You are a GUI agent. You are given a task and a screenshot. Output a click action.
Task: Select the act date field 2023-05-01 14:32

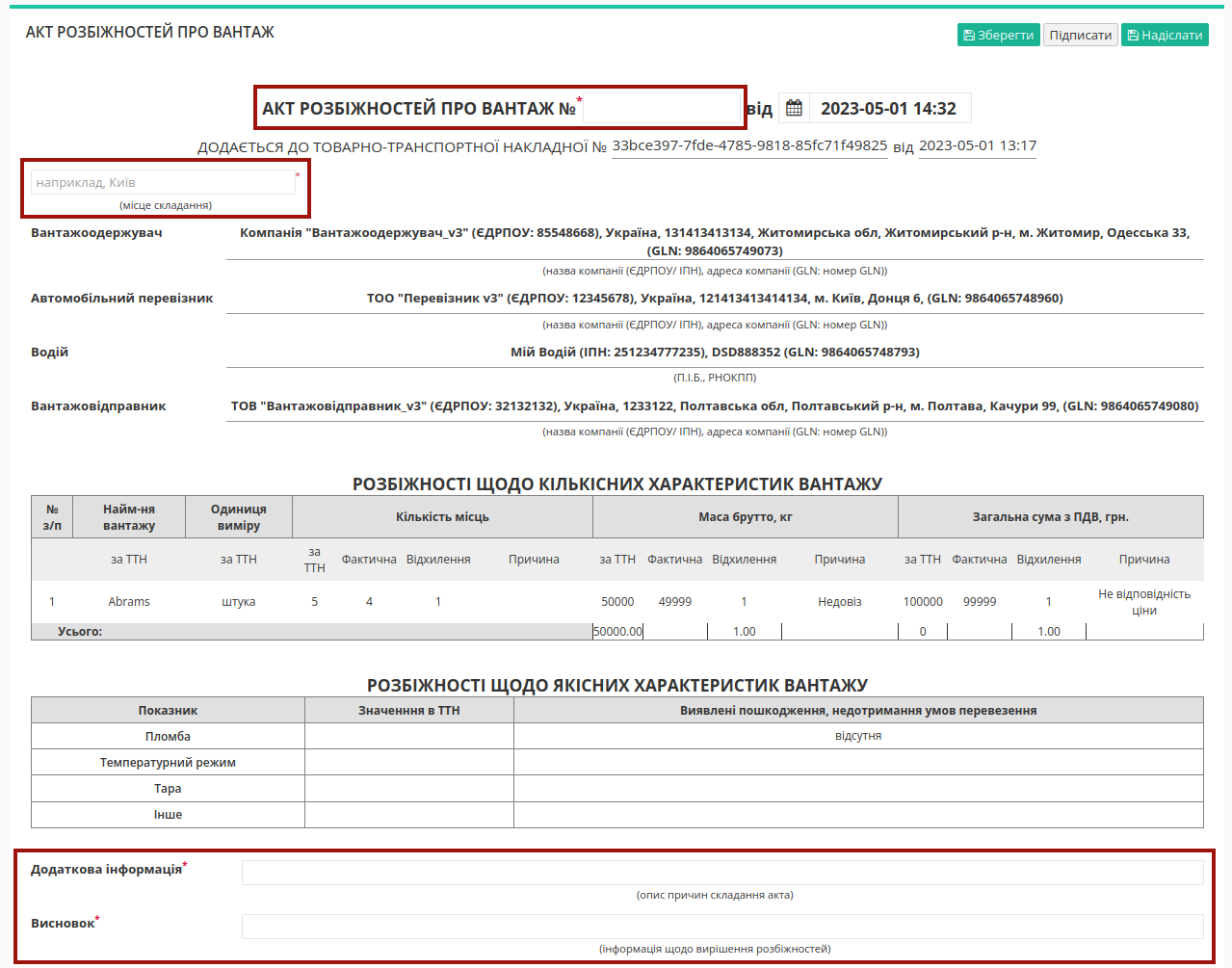pyautogui.click(x=889, y=108)
